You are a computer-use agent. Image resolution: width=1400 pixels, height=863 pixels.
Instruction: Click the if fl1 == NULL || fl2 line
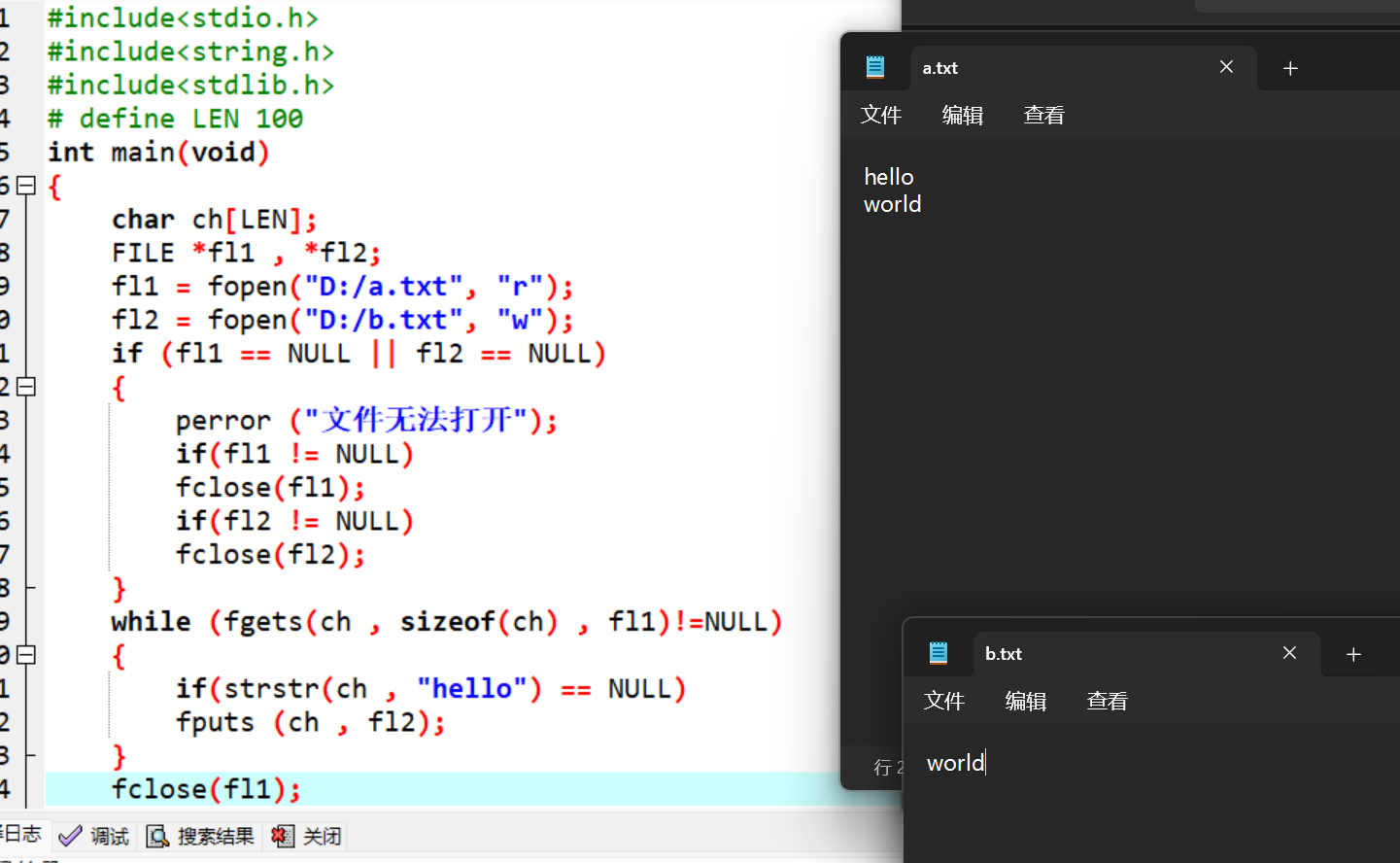(359, 353)
